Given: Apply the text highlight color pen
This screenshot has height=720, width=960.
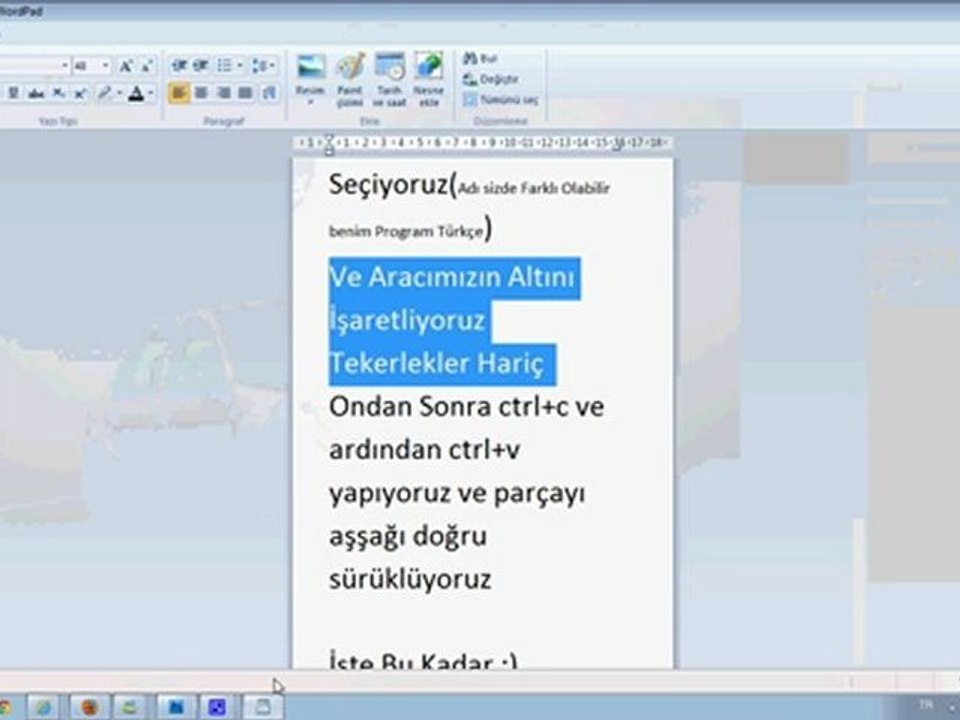Looking at the screenshot, I should click(x=105, y=94).
